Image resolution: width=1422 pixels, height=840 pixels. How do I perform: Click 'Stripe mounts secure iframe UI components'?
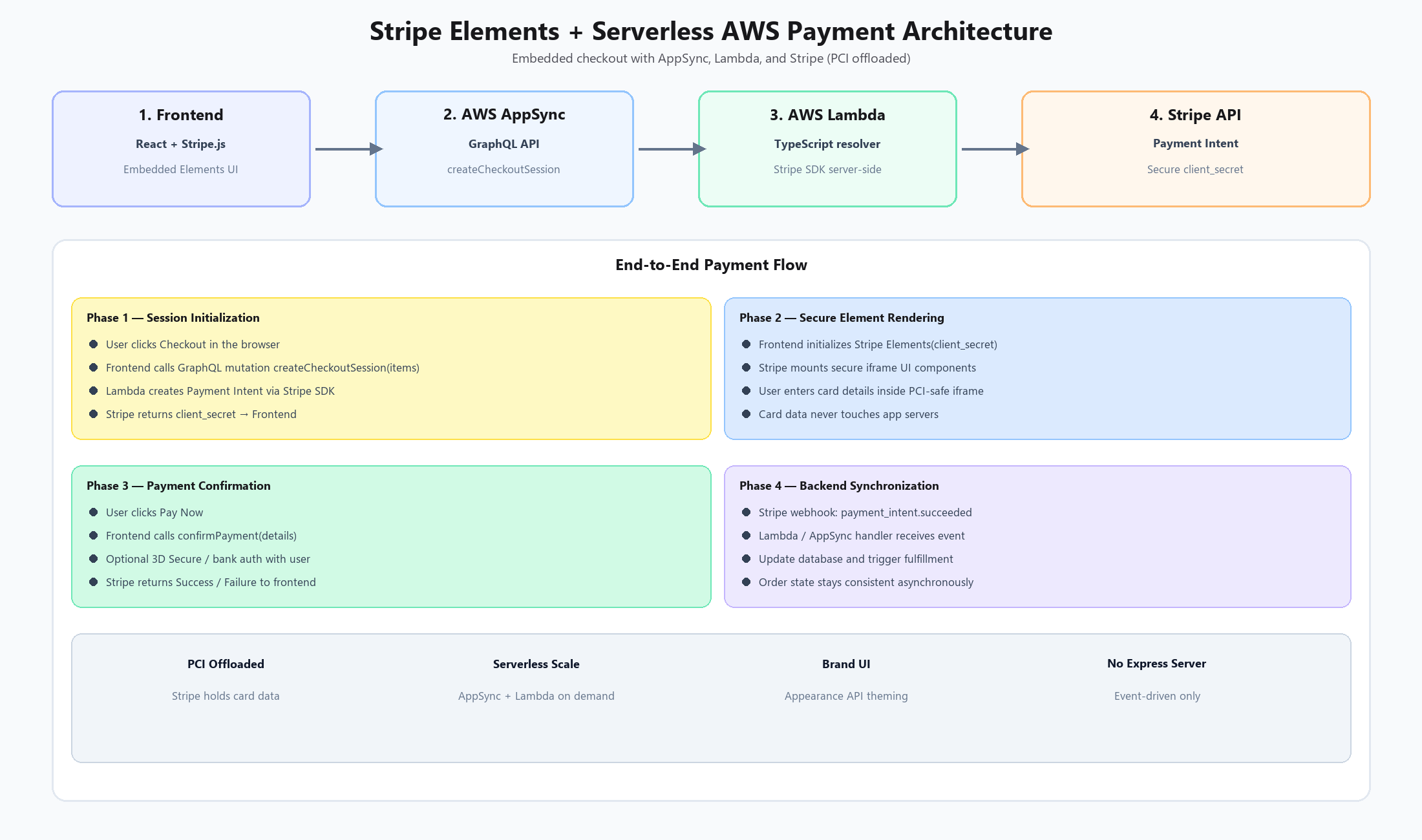[867, 368]
